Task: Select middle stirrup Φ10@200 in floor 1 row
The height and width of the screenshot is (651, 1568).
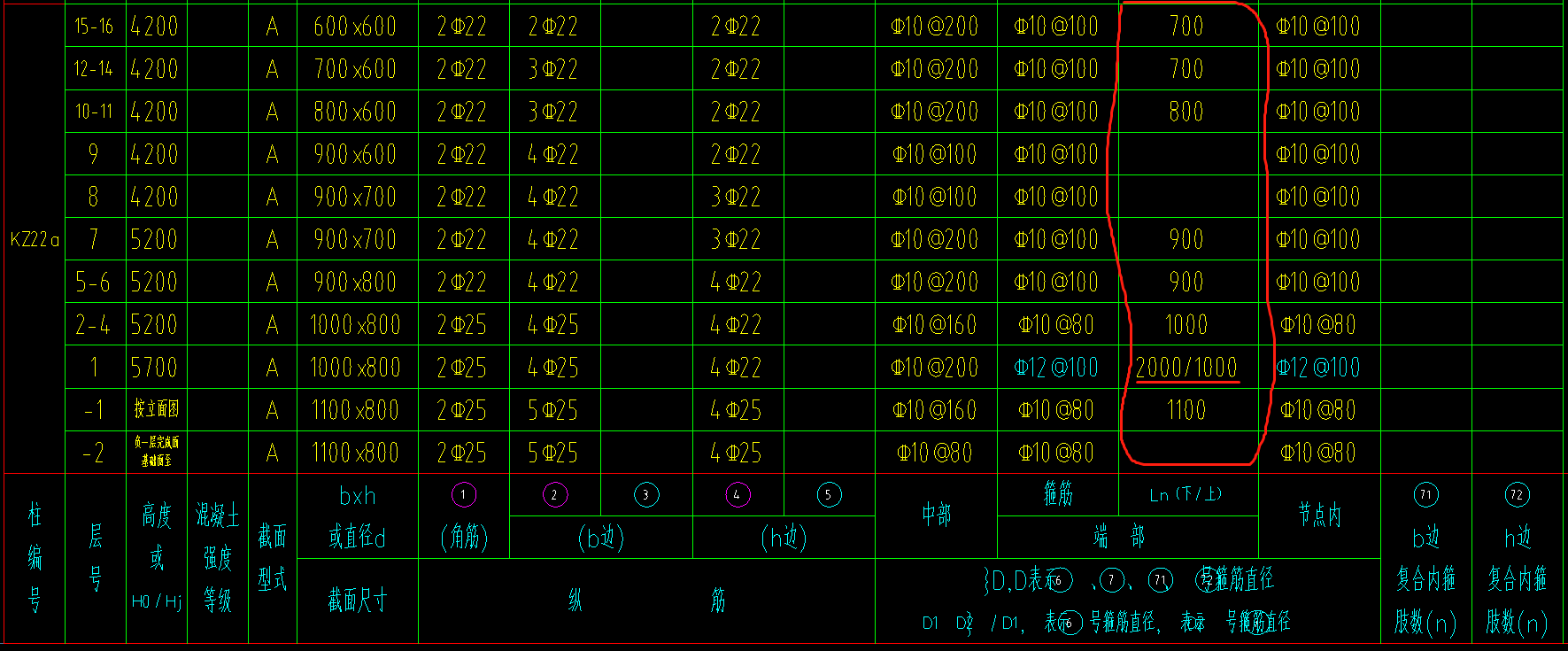Action: 935,368
